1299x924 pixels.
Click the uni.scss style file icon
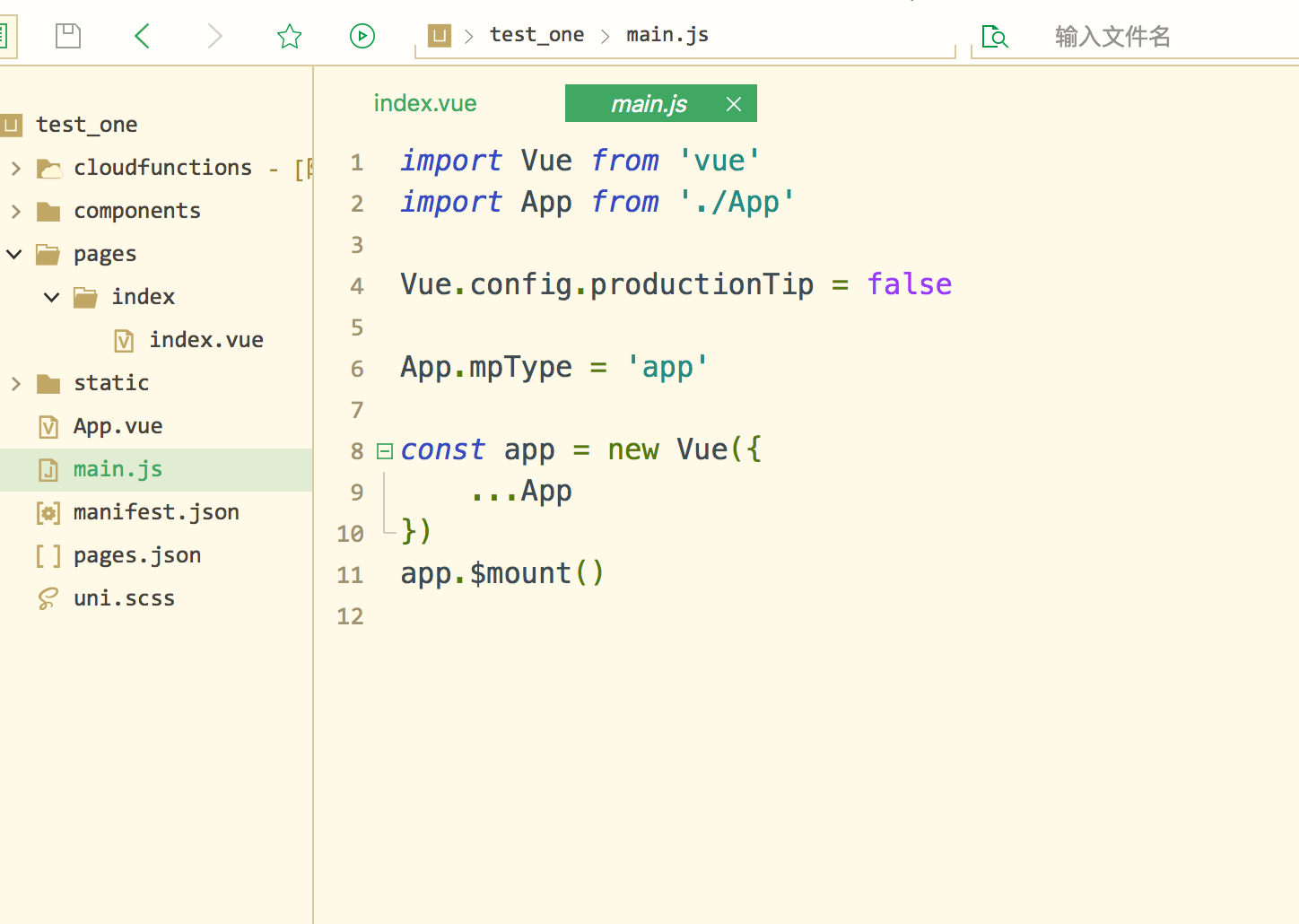(x=48, y=599)
